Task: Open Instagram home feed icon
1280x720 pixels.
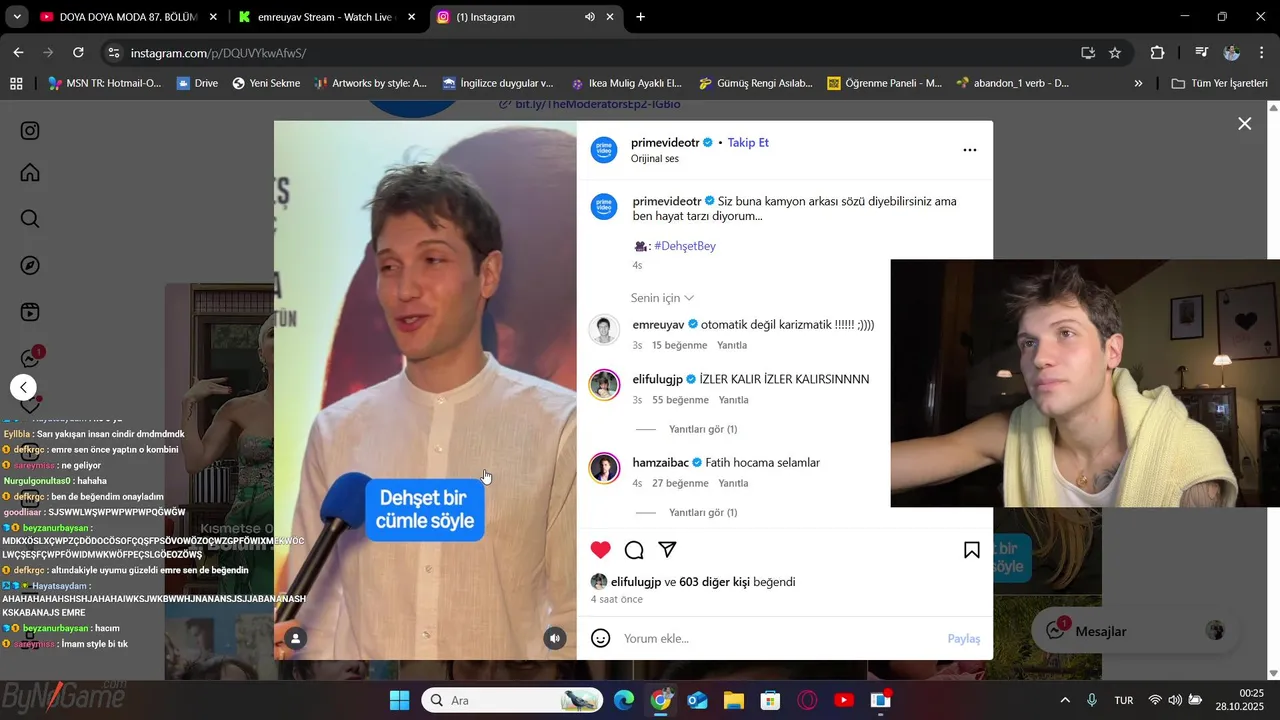Action: pos(30,173)
